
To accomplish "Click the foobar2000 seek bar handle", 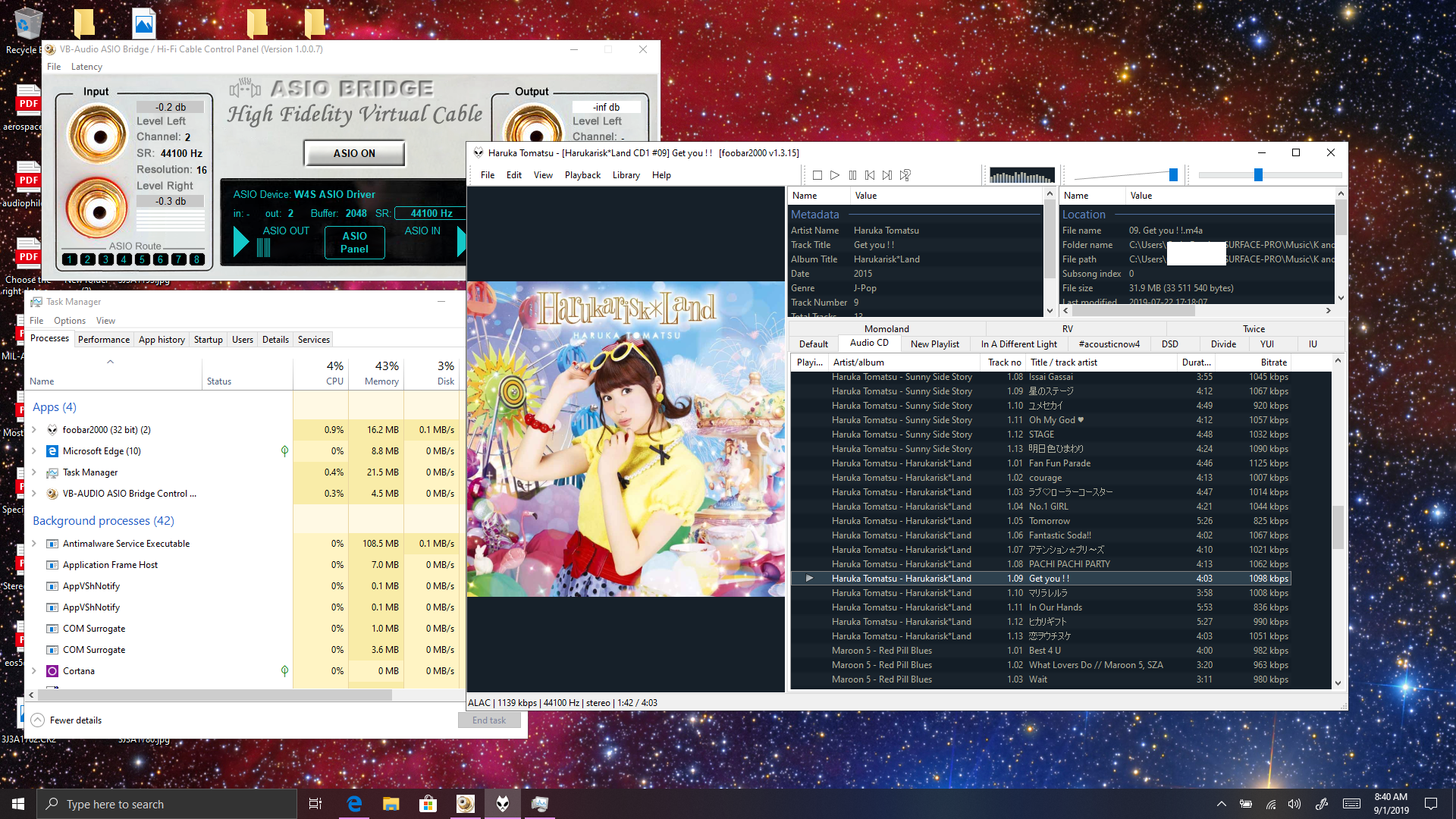I will click(1258, 175).
